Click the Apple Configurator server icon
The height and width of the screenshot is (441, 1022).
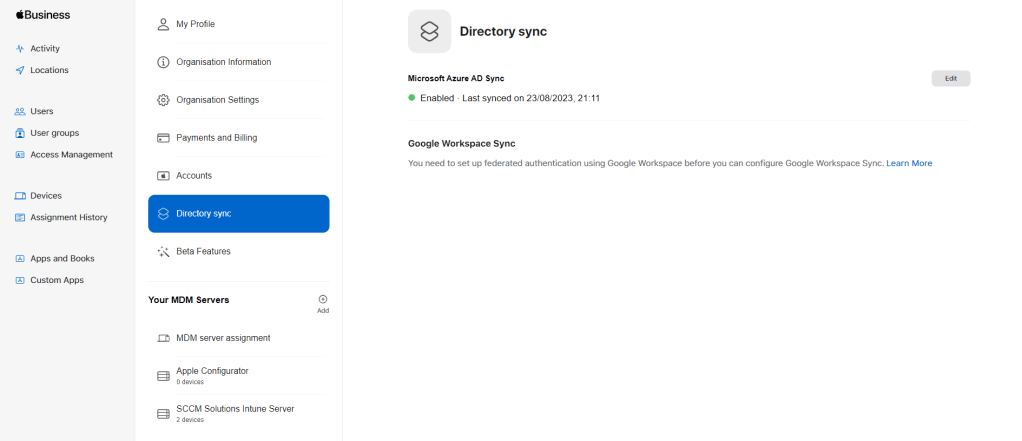tap(163, 376)
